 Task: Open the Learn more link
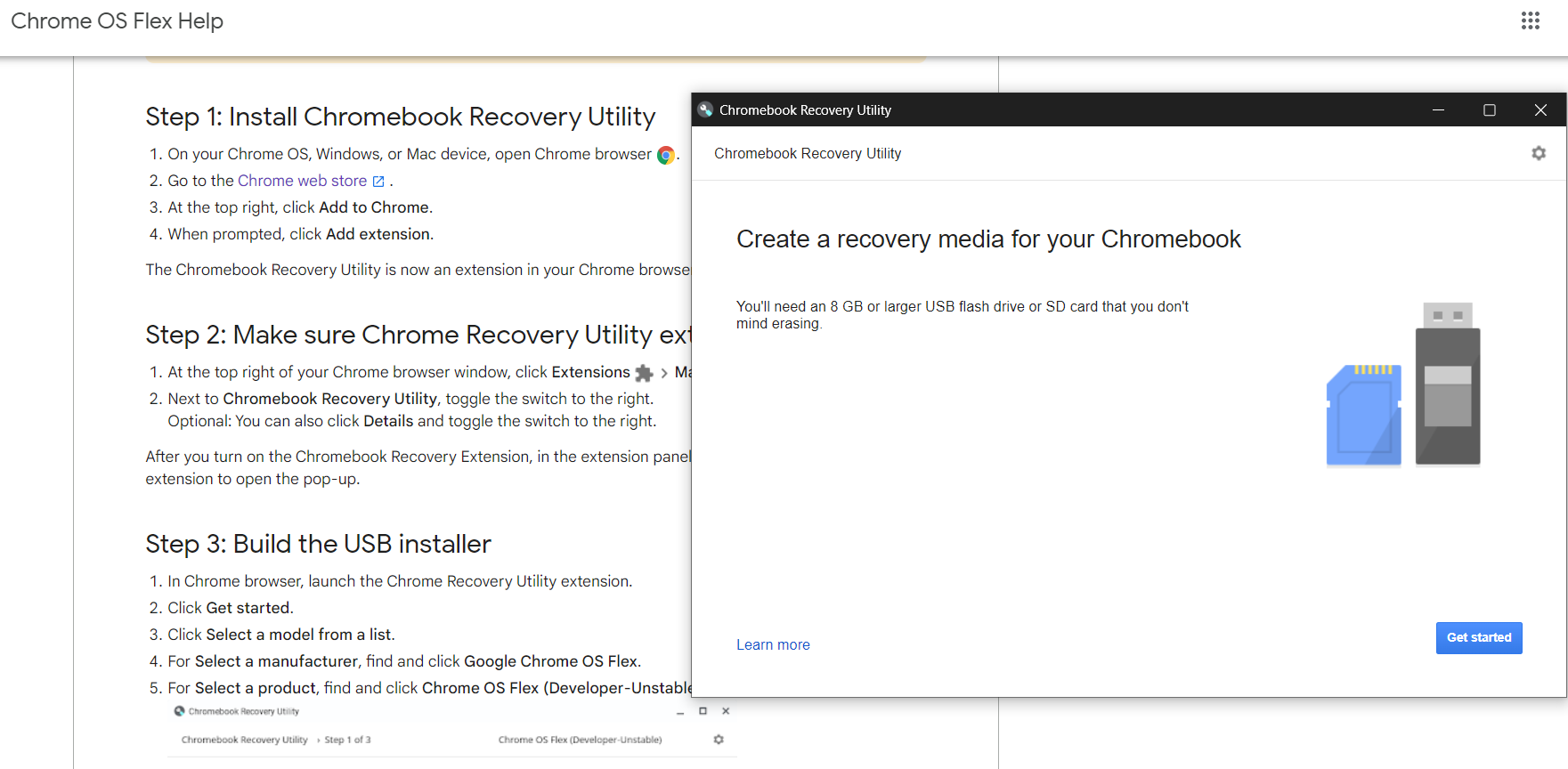pyautogui.click(x=773, y=645)
